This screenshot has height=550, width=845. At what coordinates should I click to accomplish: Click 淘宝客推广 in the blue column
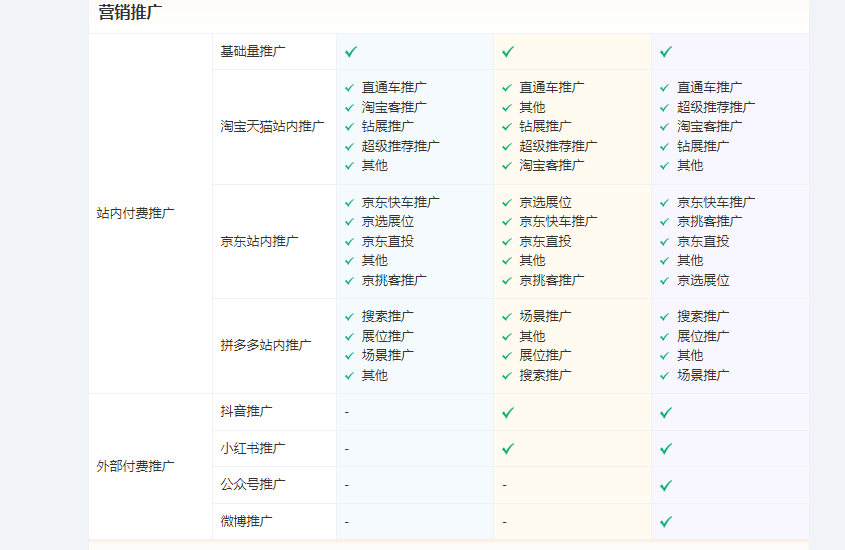tap(394, 107)
